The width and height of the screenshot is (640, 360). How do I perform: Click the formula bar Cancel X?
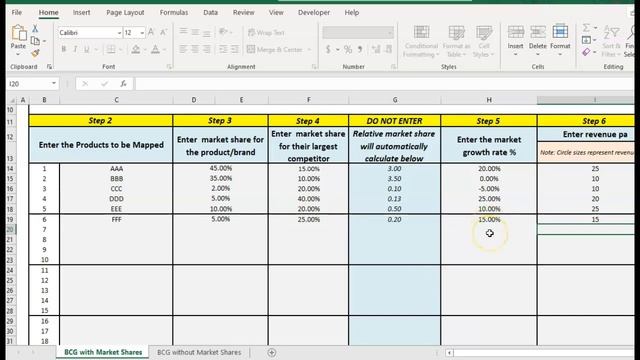point(85,84)
